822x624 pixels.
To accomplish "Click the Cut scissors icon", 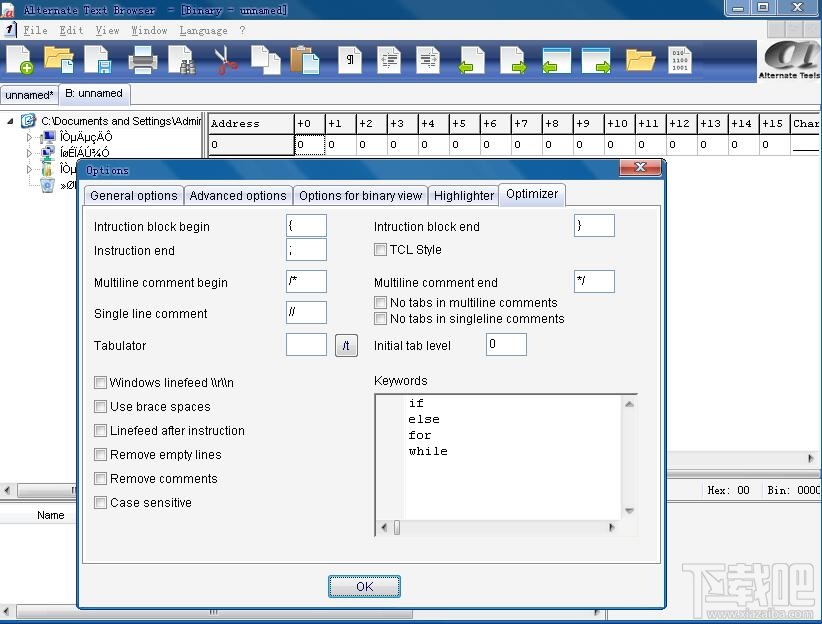I will (226, 60).
